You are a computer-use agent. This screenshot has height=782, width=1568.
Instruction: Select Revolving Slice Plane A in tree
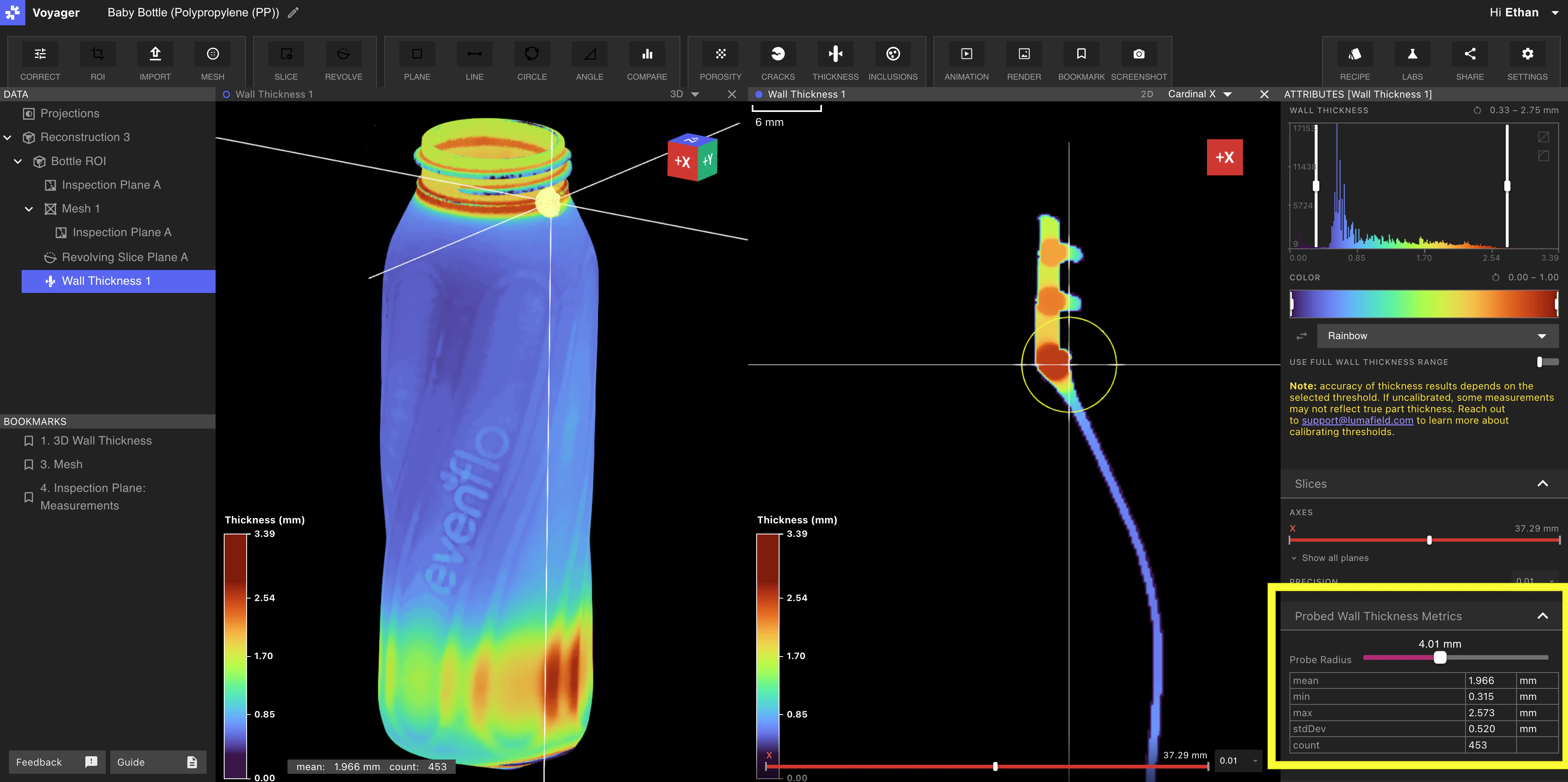pos(124,257)
